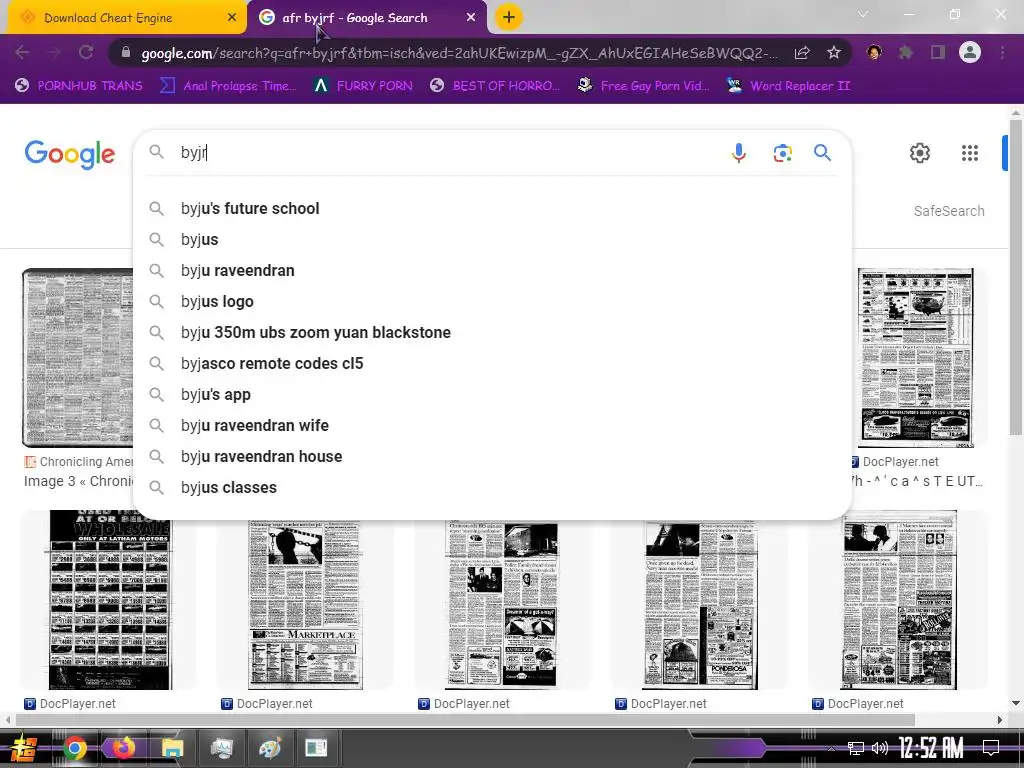The width and height of the screenshot is (1024, 768).
Task: Click the Google logo
Action: coord(70,154)
